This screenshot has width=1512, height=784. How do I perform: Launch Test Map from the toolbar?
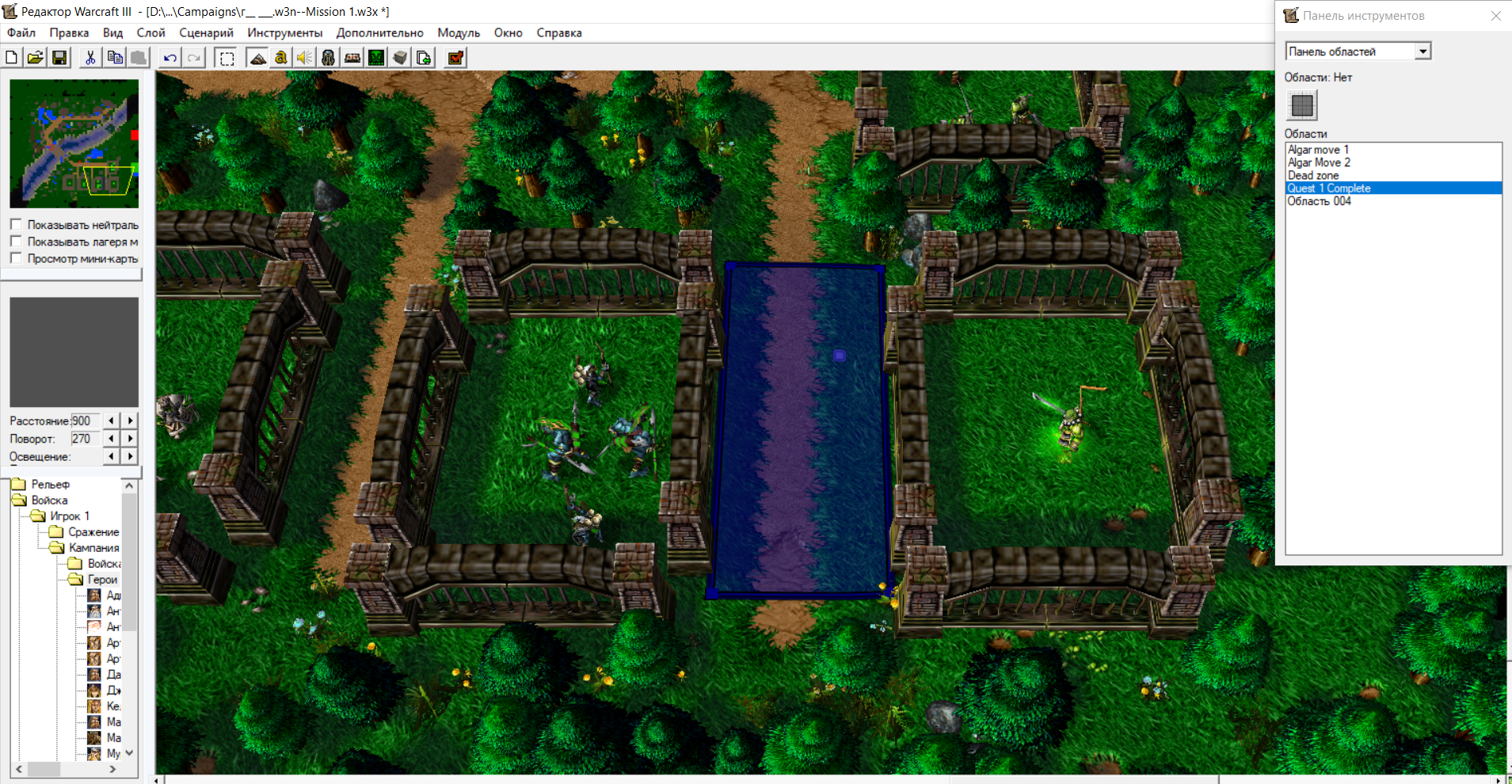coord(455,58)
